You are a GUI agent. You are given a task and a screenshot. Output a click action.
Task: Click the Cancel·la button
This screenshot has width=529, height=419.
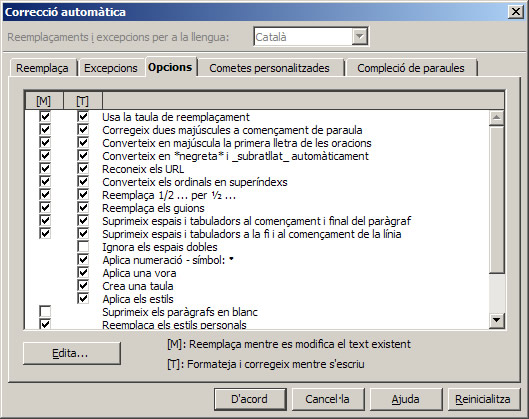tap(328, 399)
